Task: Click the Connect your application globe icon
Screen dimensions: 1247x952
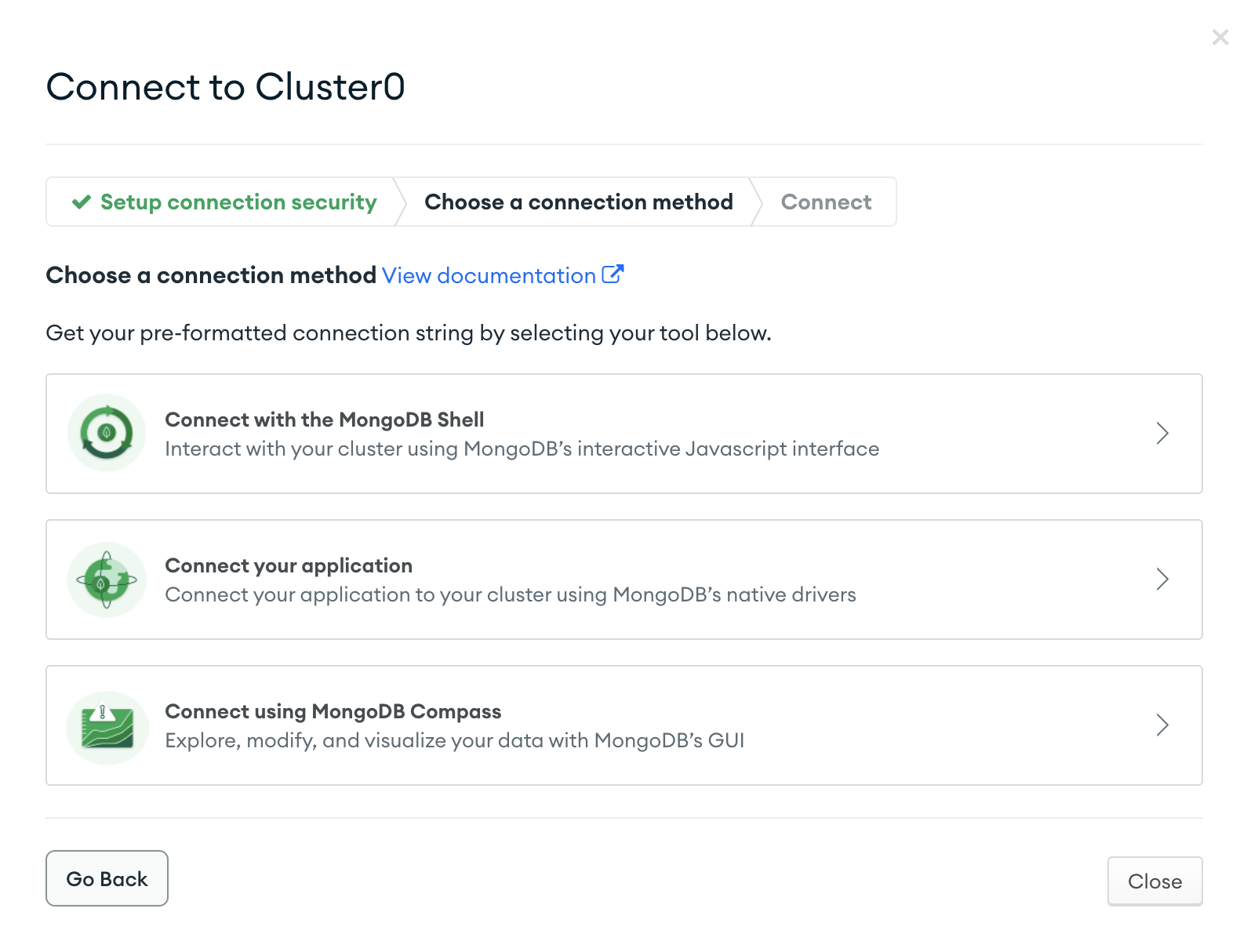Action: 106,579
